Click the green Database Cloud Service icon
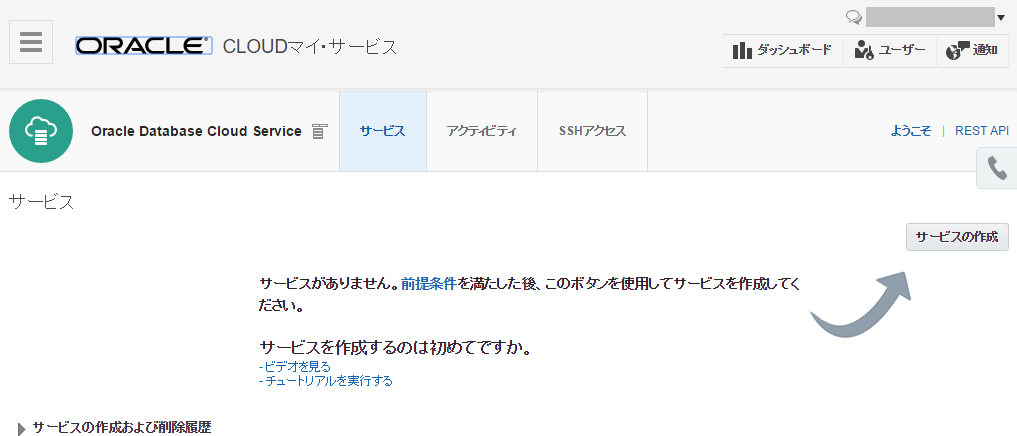 pos(41,131)
